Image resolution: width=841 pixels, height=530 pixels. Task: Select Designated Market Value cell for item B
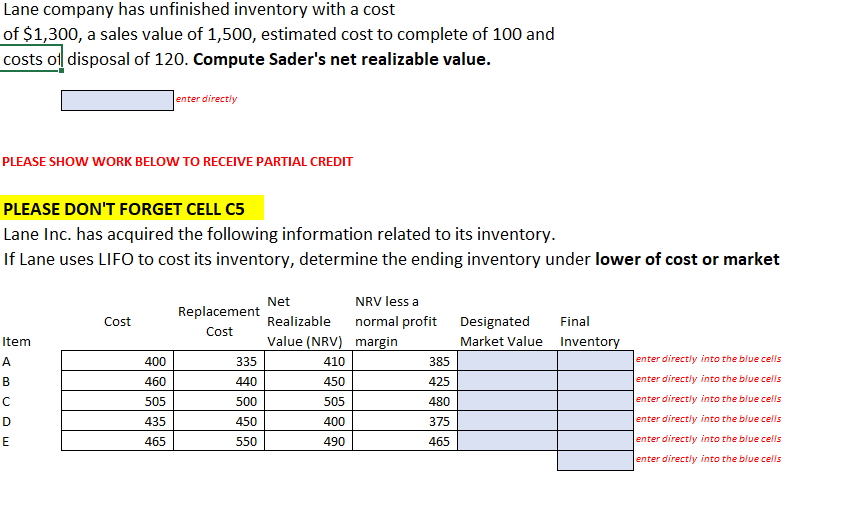point(507,381)
